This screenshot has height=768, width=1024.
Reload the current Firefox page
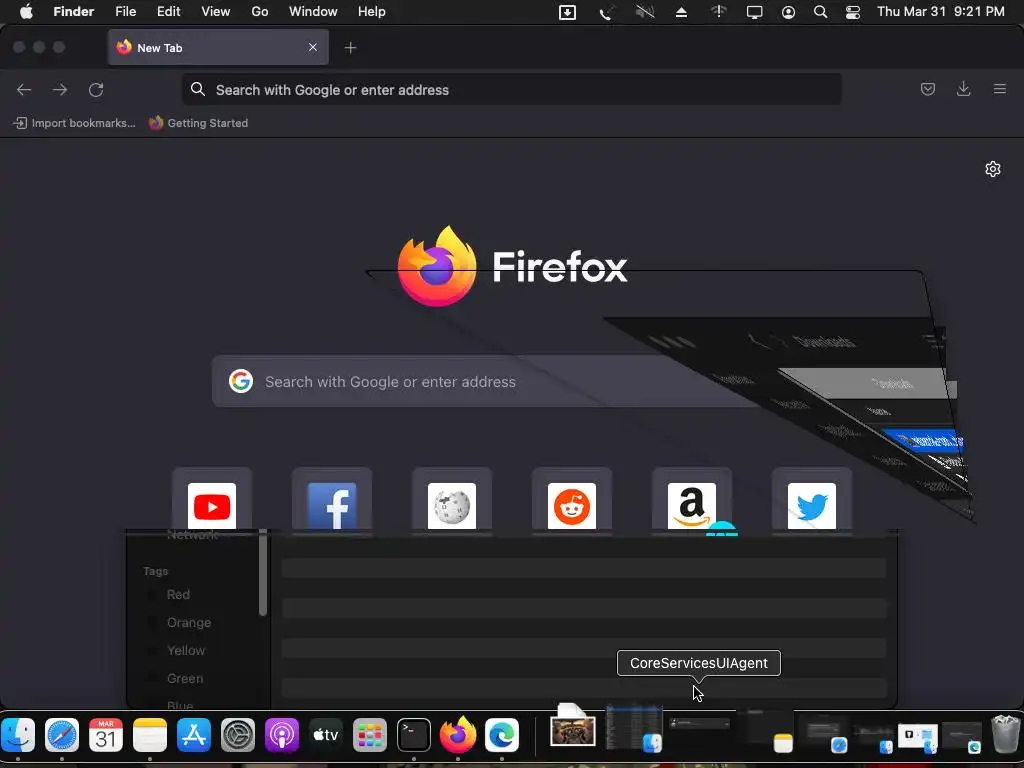96,89
